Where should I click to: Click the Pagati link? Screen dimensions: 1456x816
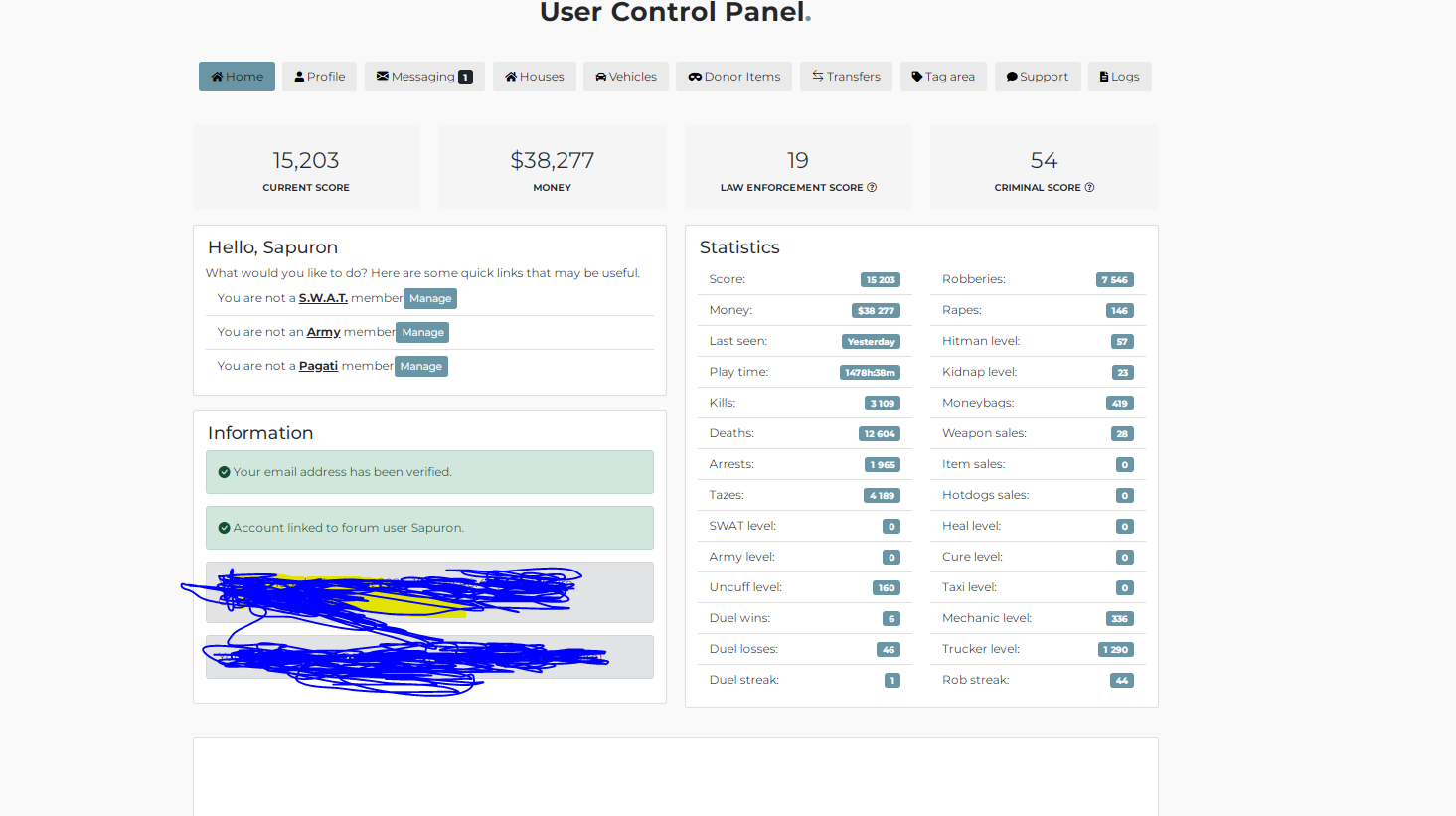click(x=318, y=366)
